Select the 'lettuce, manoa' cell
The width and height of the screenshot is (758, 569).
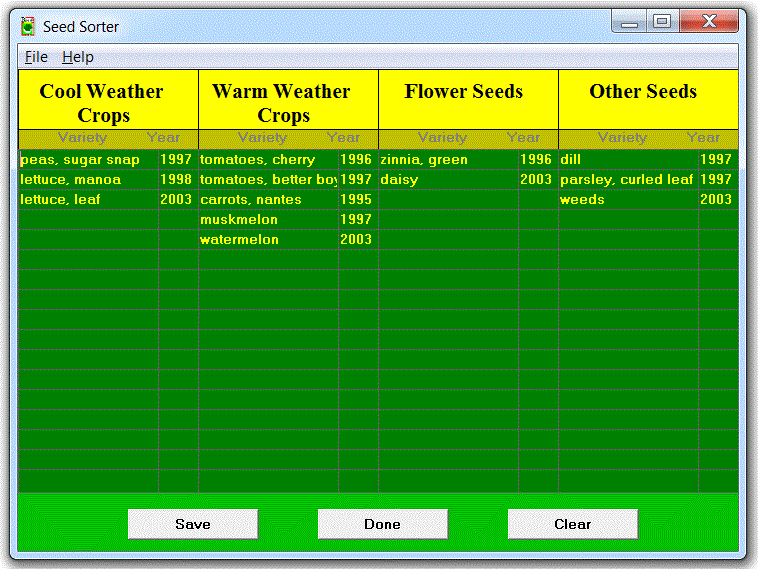click(88, 179)
